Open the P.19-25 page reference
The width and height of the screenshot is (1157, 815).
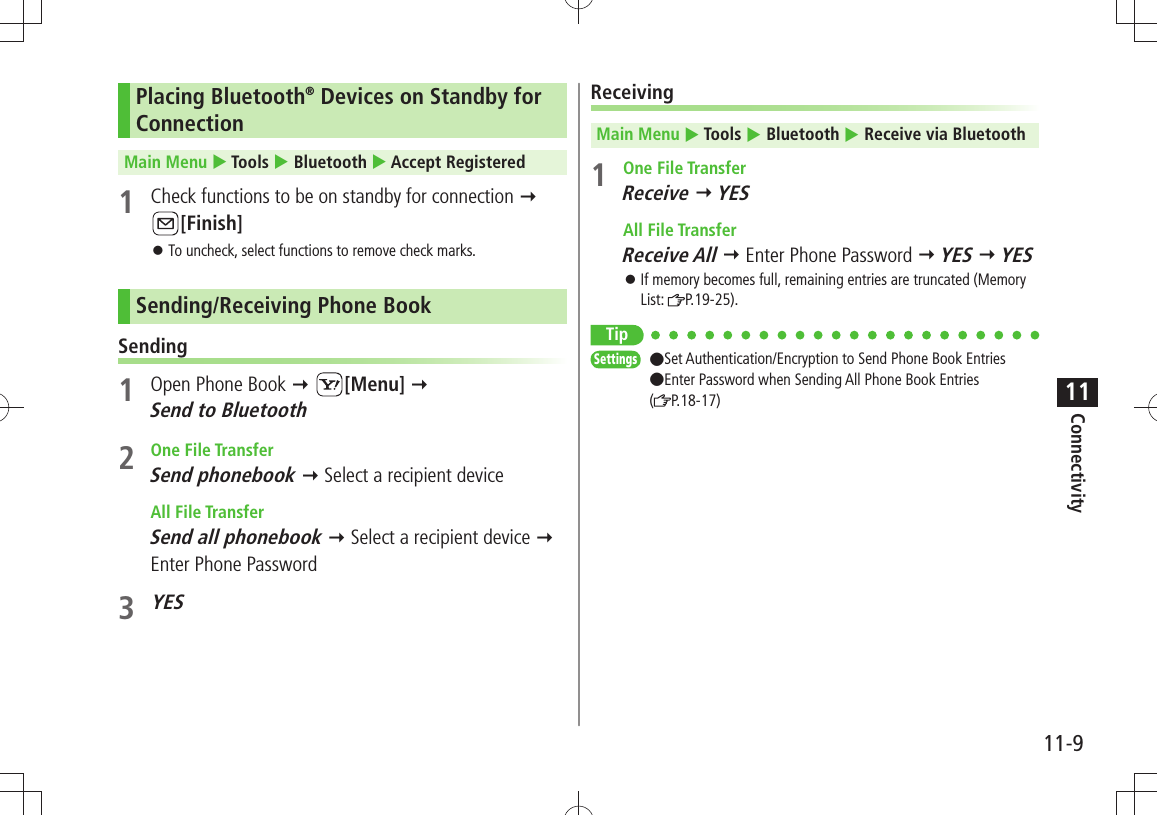[710, 300]
